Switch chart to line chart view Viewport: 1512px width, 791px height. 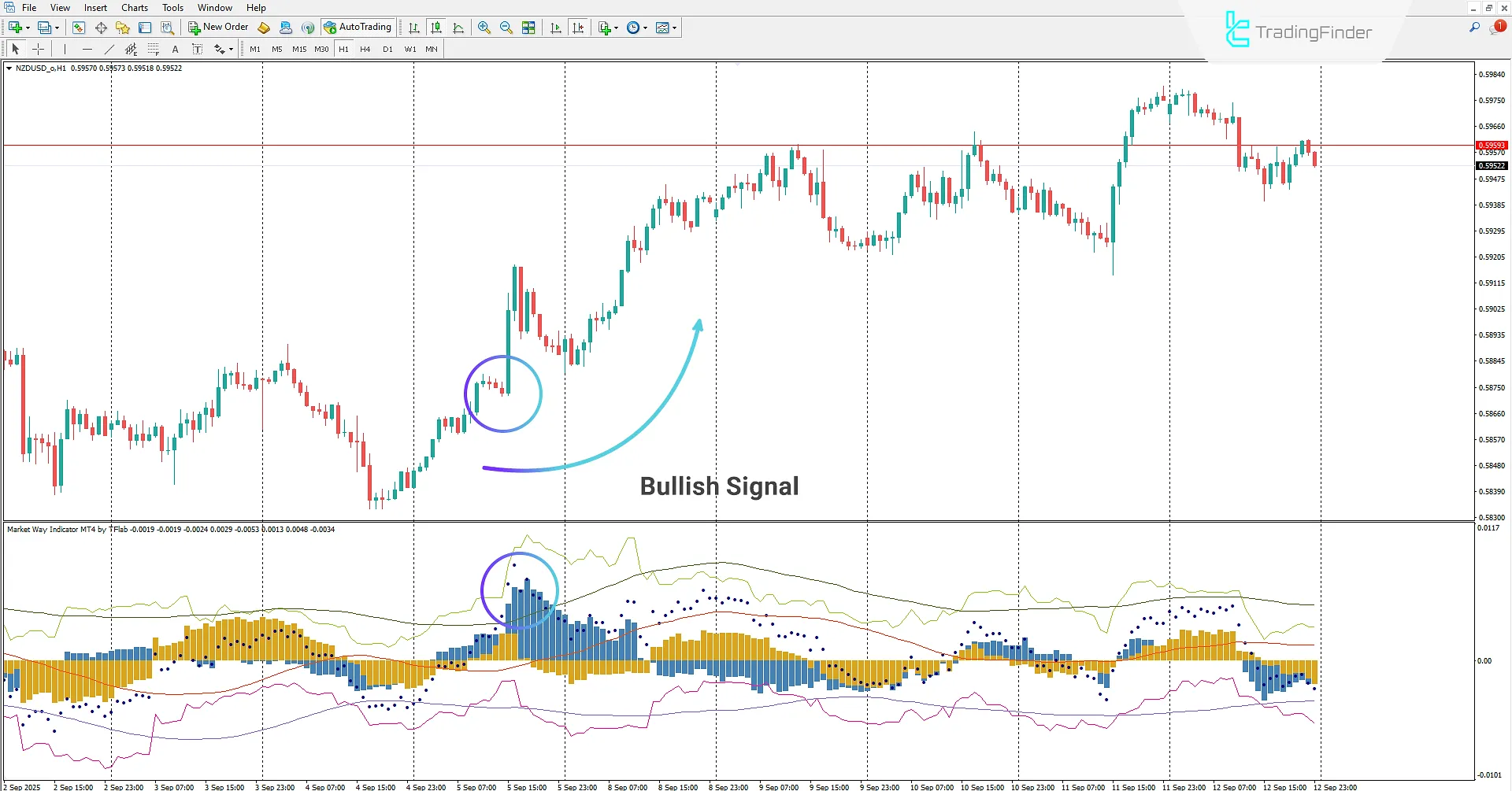[459, 28]
